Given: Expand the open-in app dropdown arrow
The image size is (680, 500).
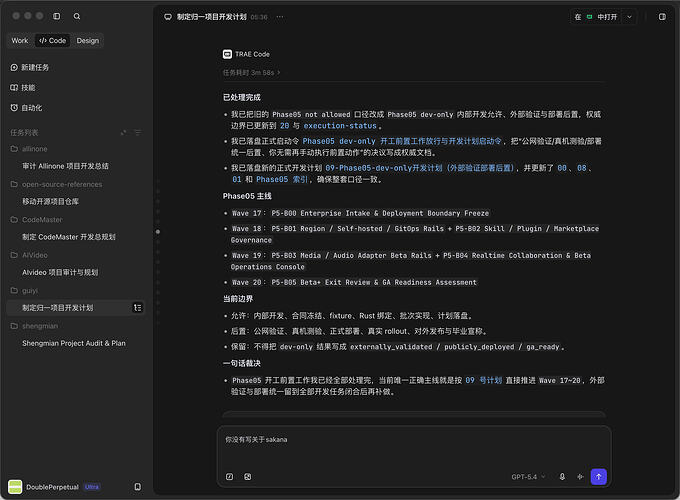Looking at the screenshot, I should tap(629, 17).
